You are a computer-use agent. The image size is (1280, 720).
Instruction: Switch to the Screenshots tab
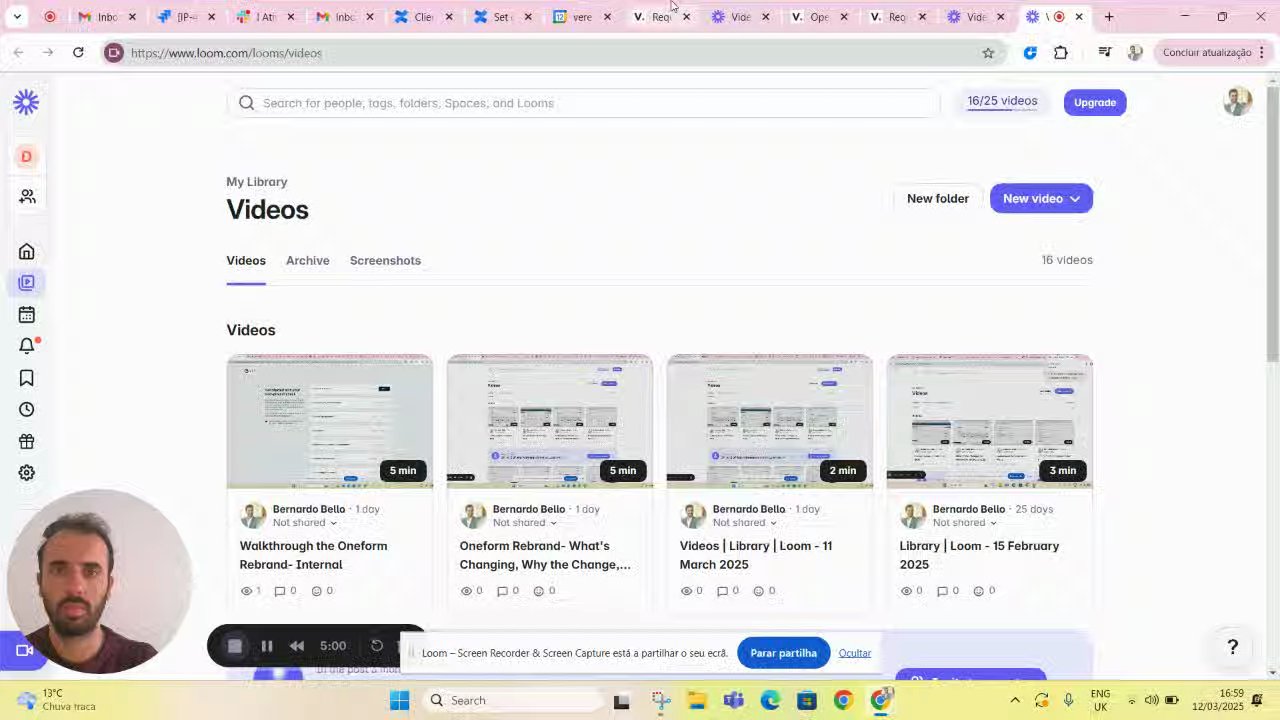pos(385,260)
